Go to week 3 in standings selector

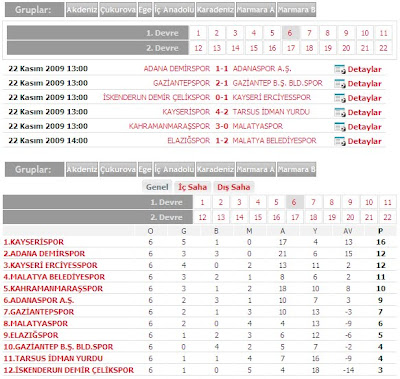click(239, 202)
